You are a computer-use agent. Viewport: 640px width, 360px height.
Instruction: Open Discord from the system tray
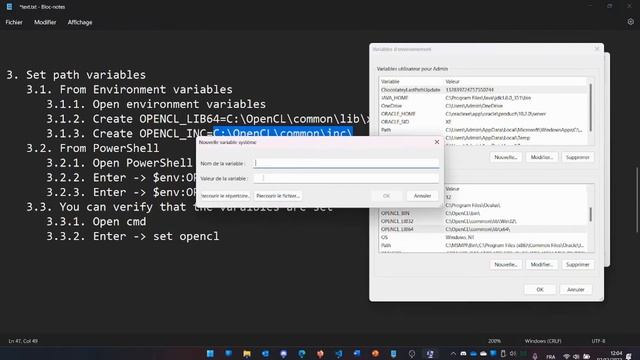tap(463, 354)
